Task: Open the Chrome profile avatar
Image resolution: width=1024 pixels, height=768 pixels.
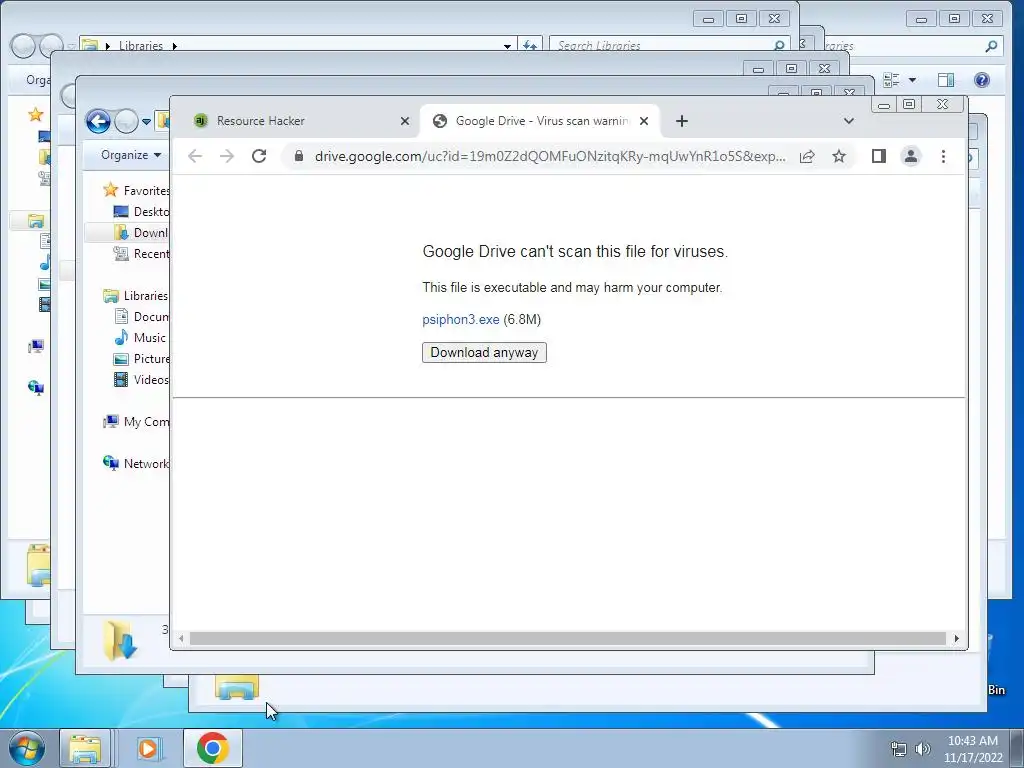Action: (910, 156)
